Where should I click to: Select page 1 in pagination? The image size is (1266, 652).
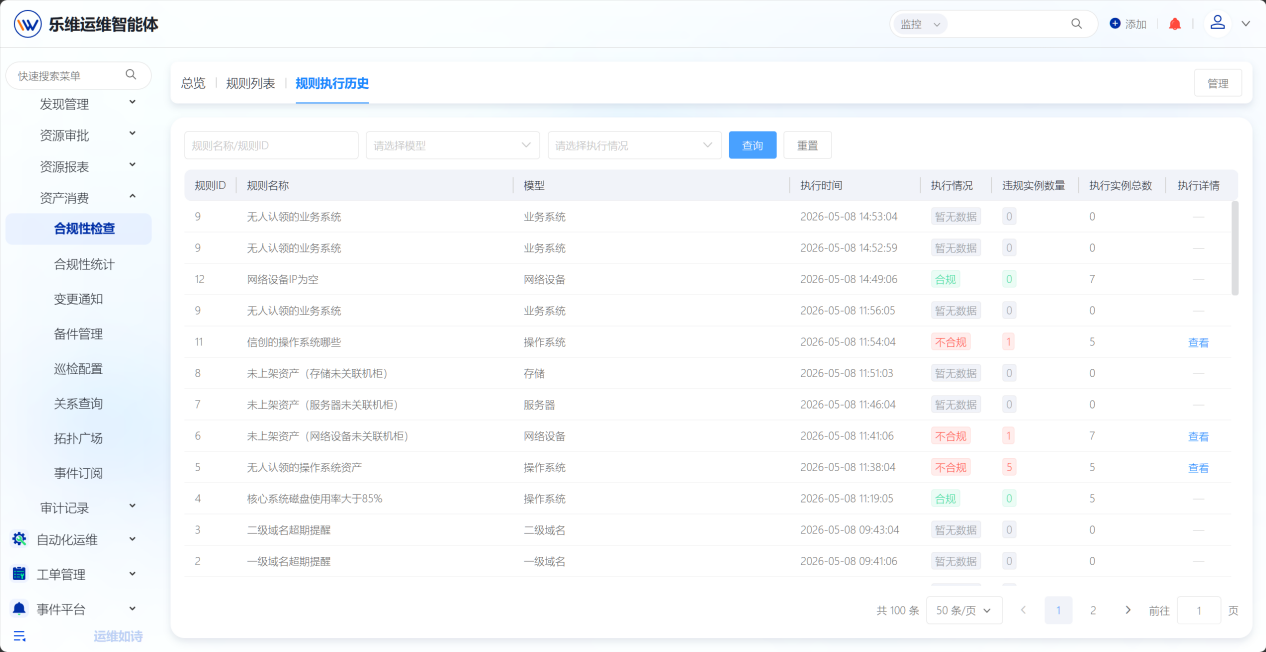[x=1059, y=610]
